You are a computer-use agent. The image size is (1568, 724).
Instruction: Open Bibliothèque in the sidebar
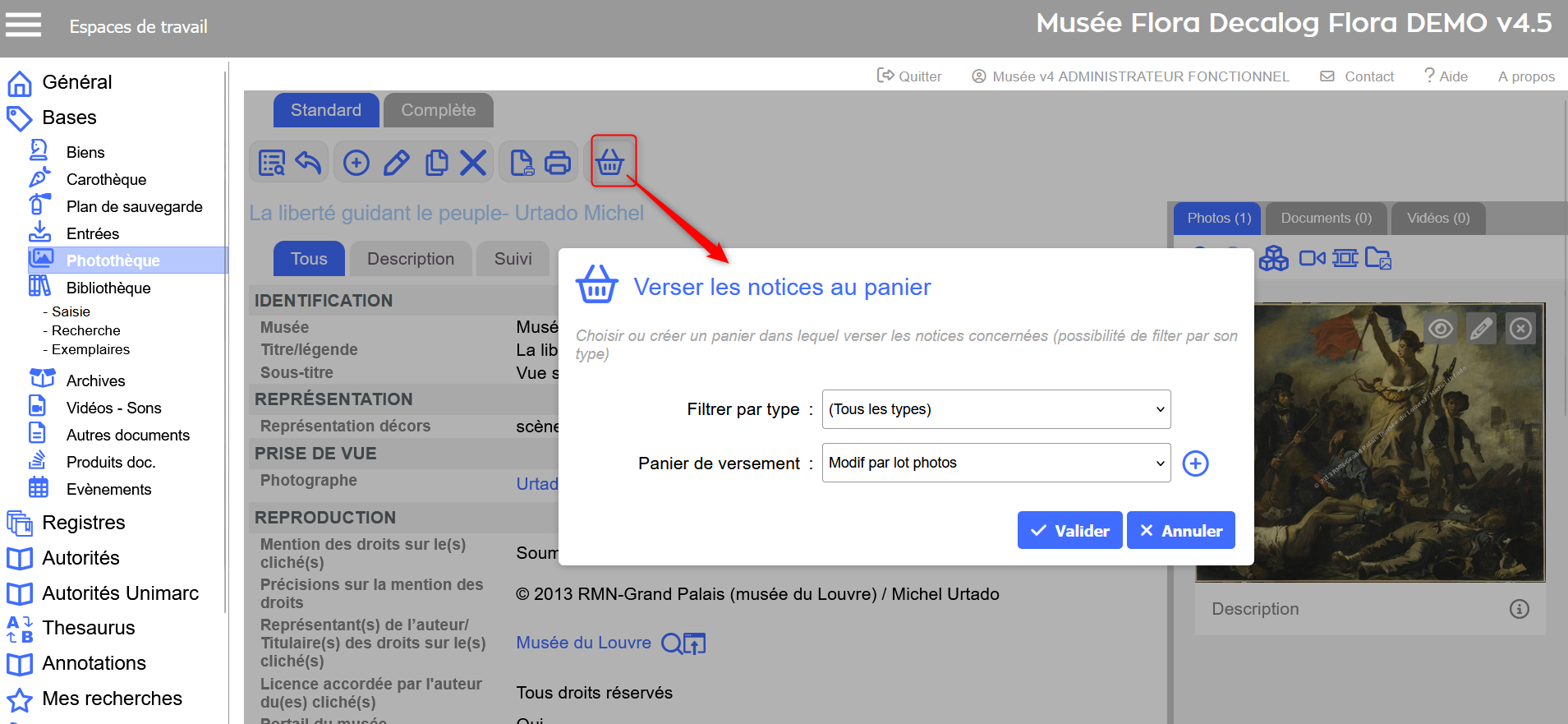tap(108, 288)
